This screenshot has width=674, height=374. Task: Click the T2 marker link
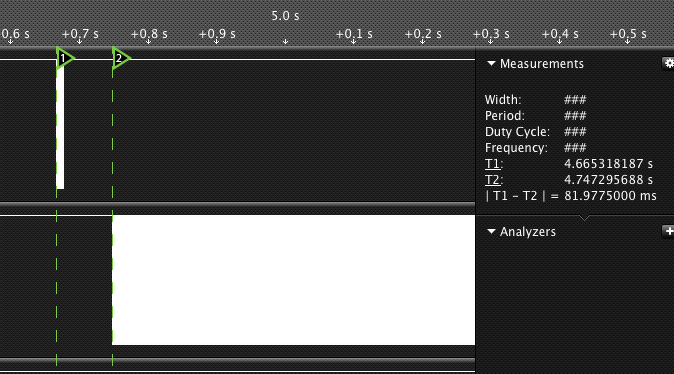pos(492,180)
